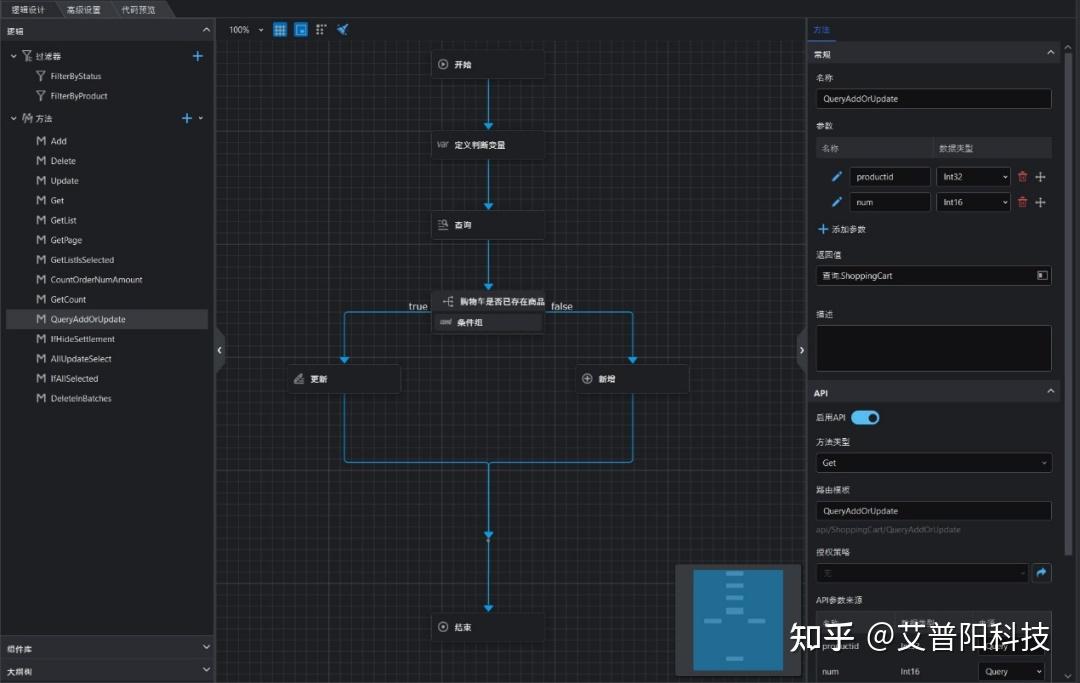The width and height of the screenshot is (1080, 683).
Task: Collapse the 过滤器 tree node
Action: pos(13,56)
